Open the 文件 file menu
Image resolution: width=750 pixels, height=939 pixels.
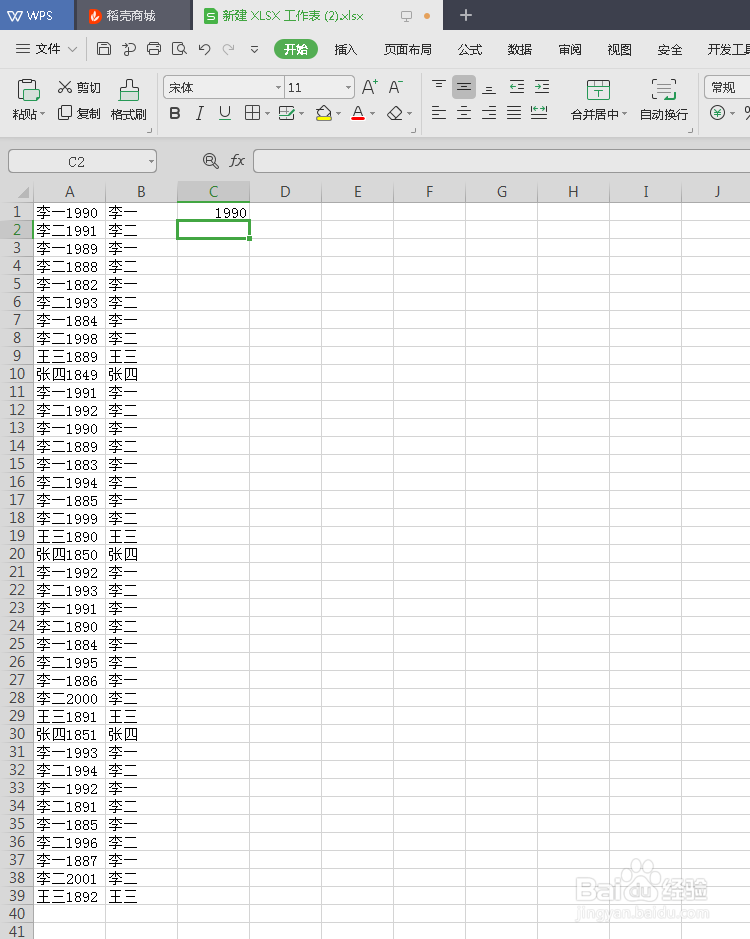pyautogui.click(x=47, y=49)
